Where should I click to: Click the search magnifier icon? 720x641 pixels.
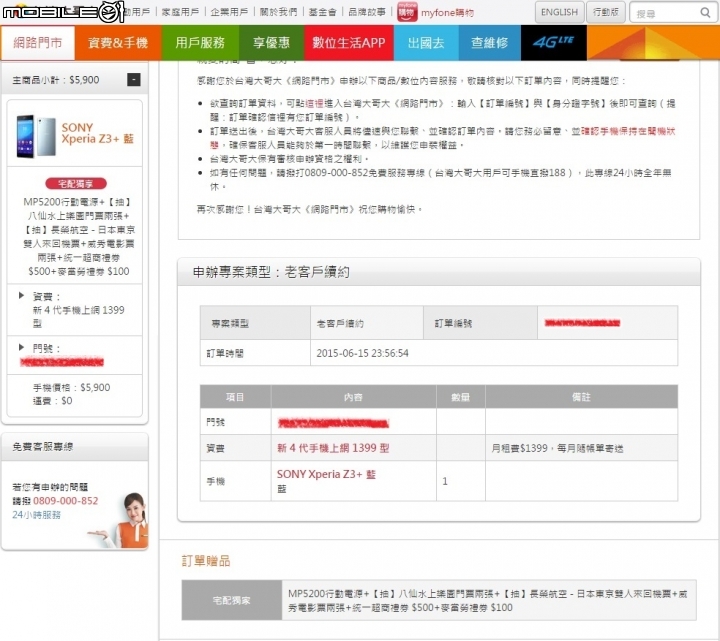(x=705, y=13)
